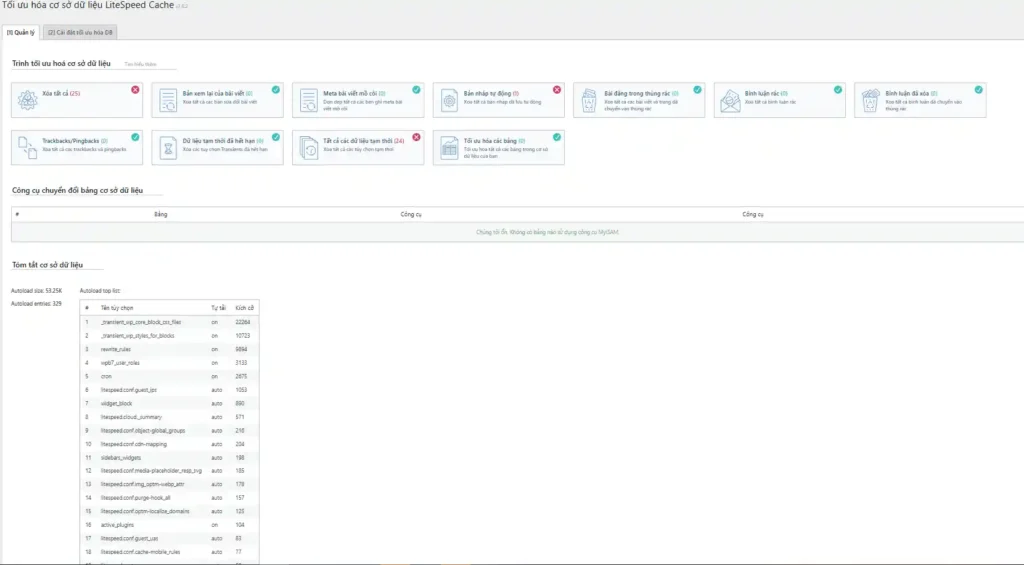The image size is (1024, 565).
Task: Click the green check badge on Meta bài viết mồ côi
Action: tap(416, 89)
